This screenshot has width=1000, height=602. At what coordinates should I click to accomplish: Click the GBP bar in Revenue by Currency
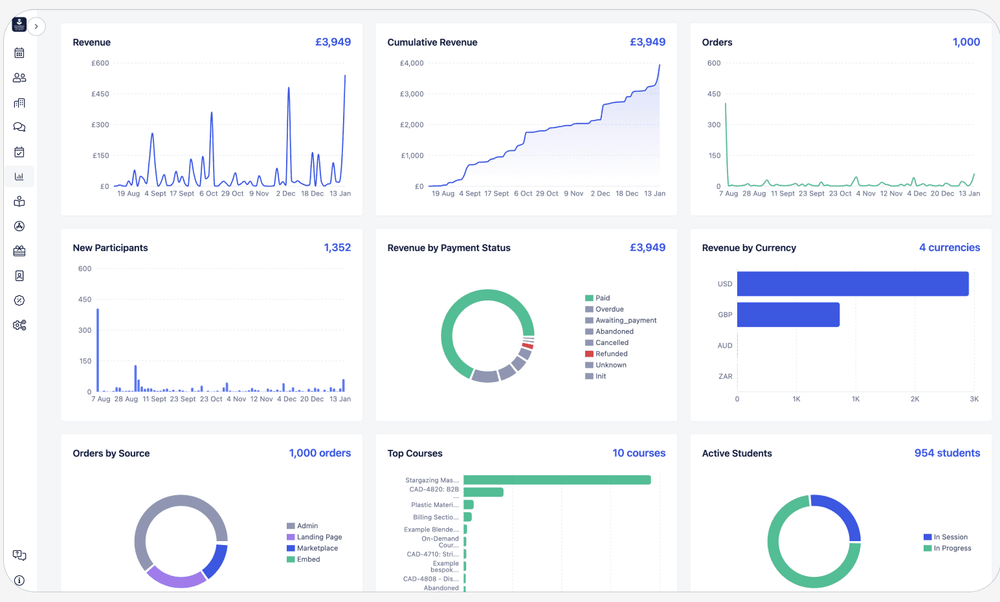coord(788,314)
